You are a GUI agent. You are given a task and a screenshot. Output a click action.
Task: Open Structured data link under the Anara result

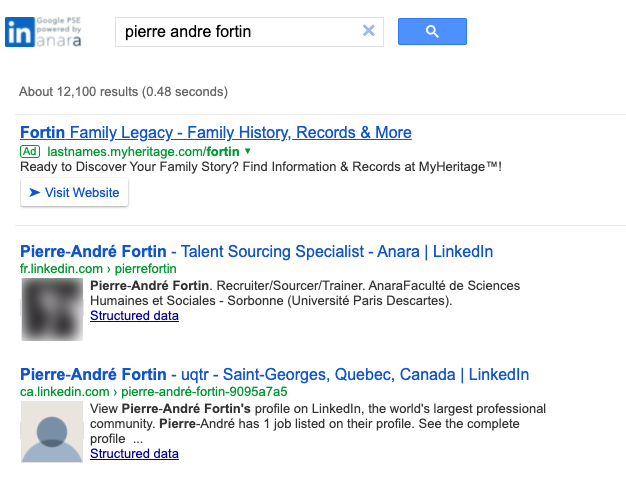134,316
